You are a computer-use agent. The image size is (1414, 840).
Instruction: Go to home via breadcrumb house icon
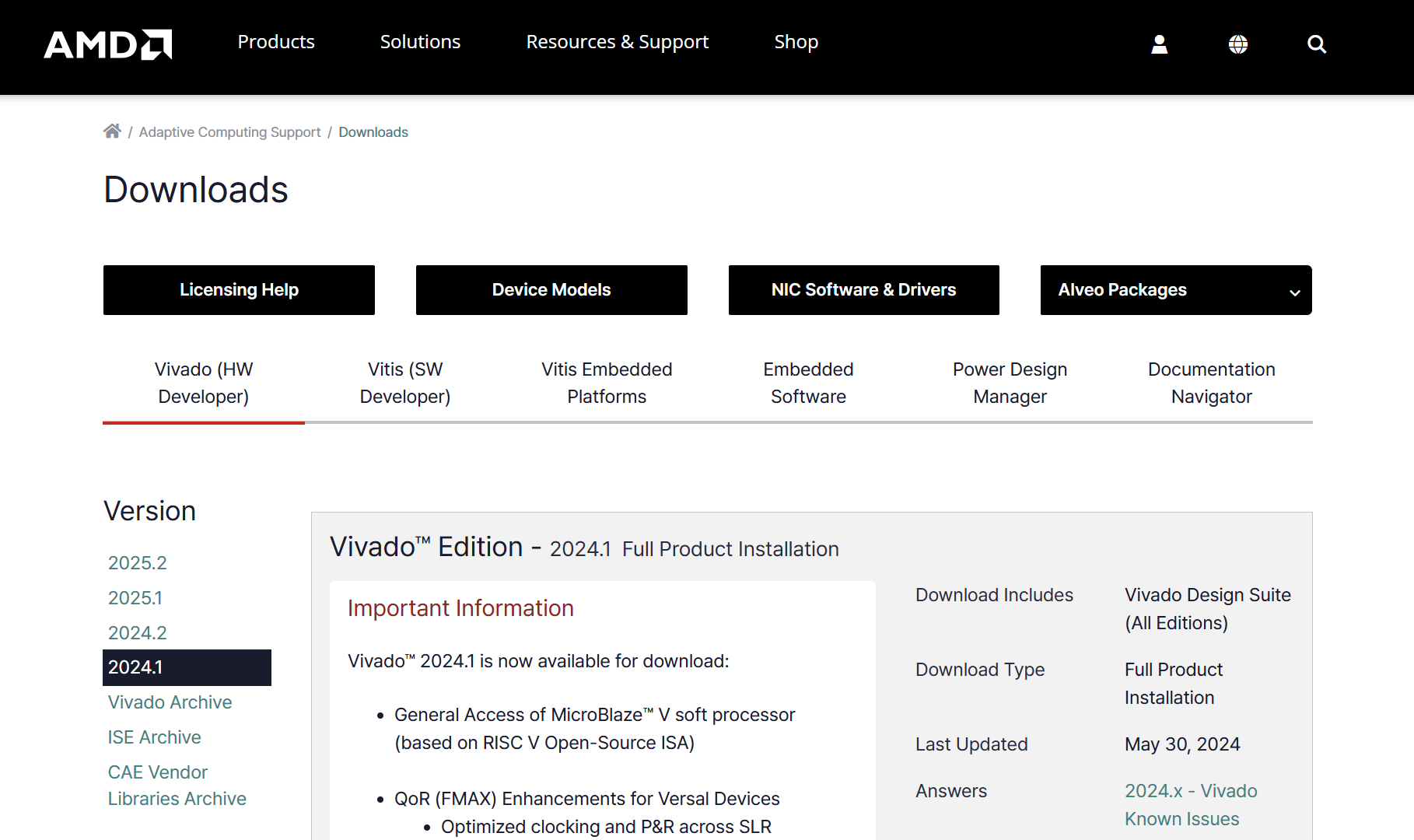(112, 131)
